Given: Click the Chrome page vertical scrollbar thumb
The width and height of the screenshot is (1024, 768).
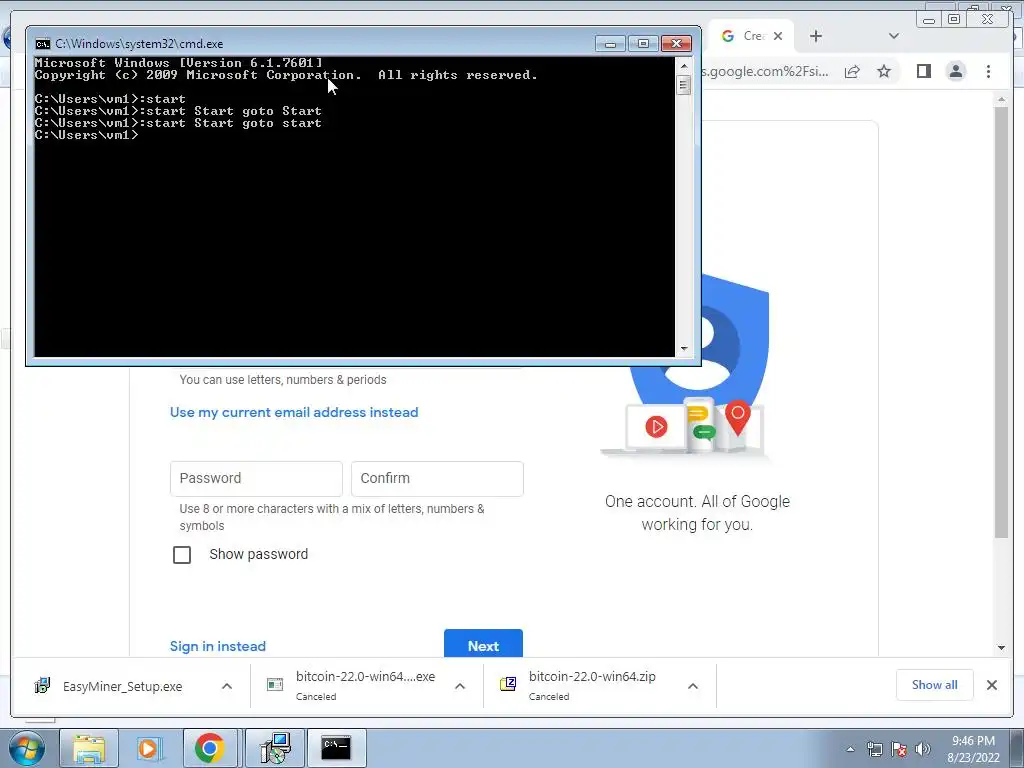Looking at the screenshot, I should point(1001,323).
